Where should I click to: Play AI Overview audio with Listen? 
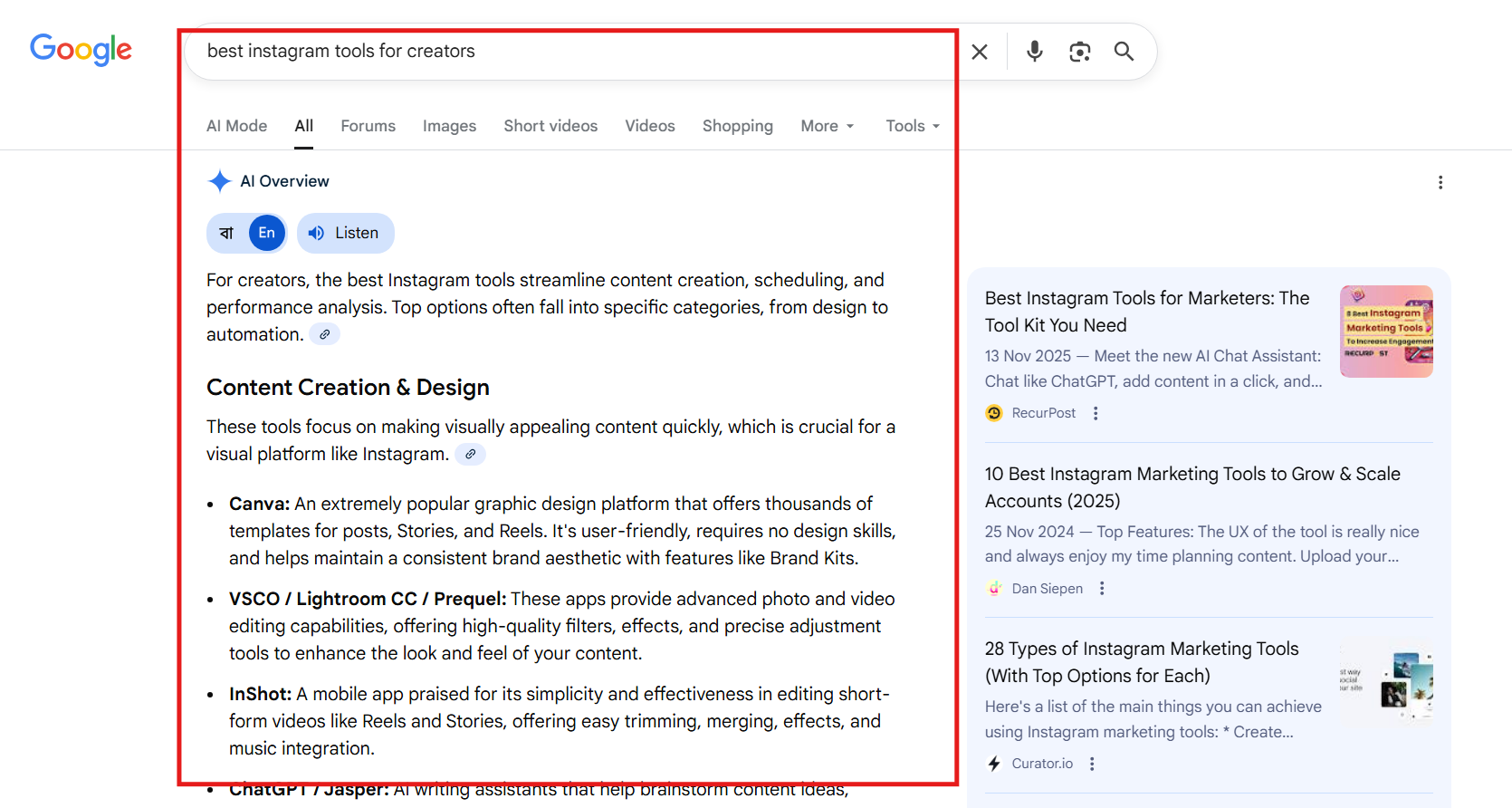pos(346,234)
